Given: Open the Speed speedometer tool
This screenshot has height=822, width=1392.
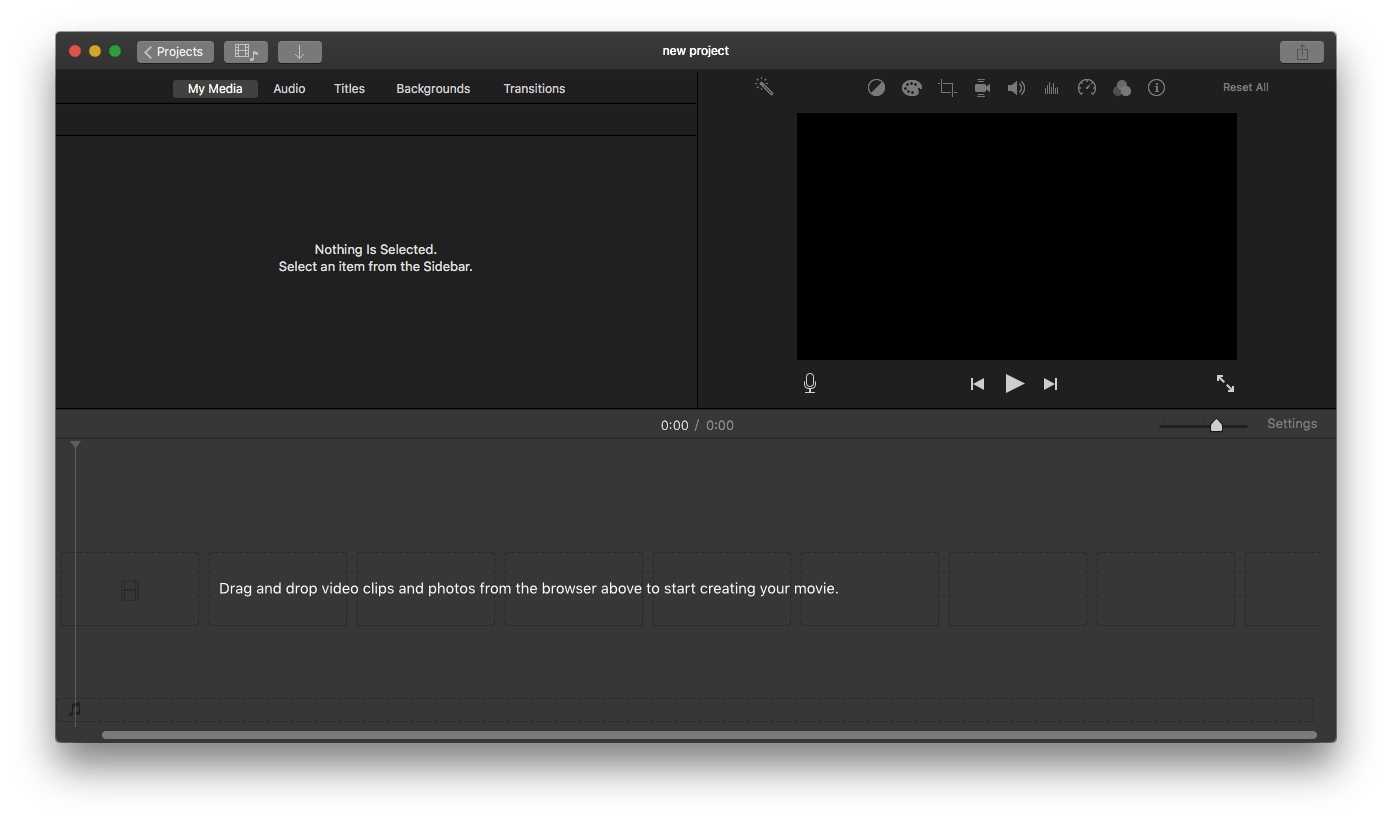Looking at the screenshot, I should pos(1087,88).
